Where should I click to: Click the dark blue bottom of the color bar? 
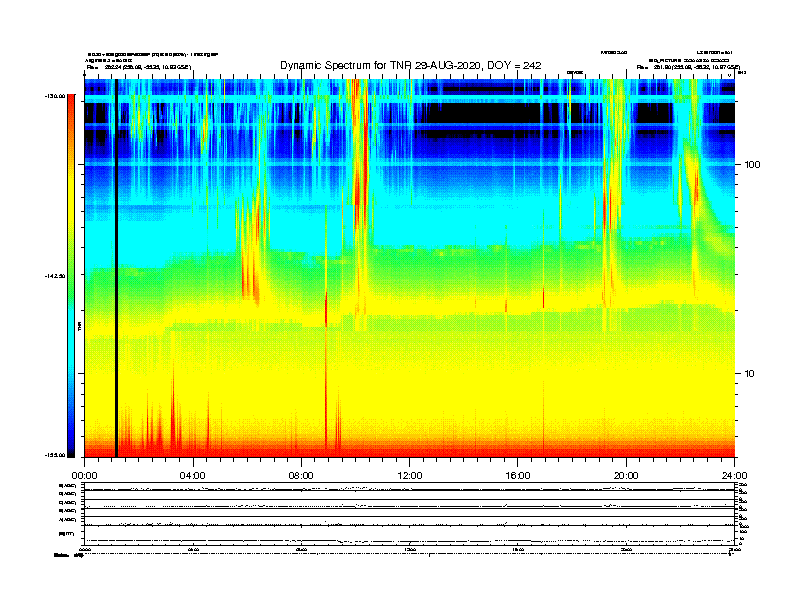70,448
